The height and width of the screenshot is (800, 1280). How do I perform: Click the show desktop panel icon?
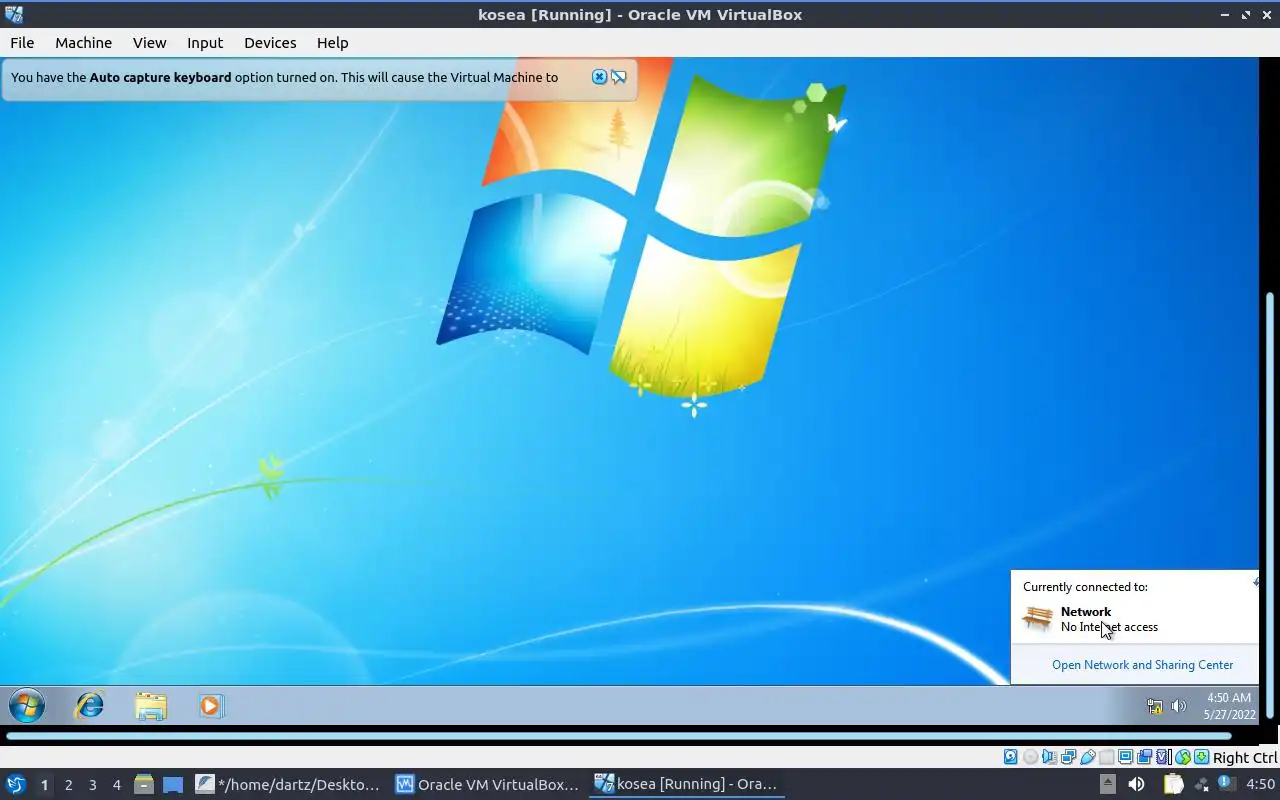click(x=173, y=785)
